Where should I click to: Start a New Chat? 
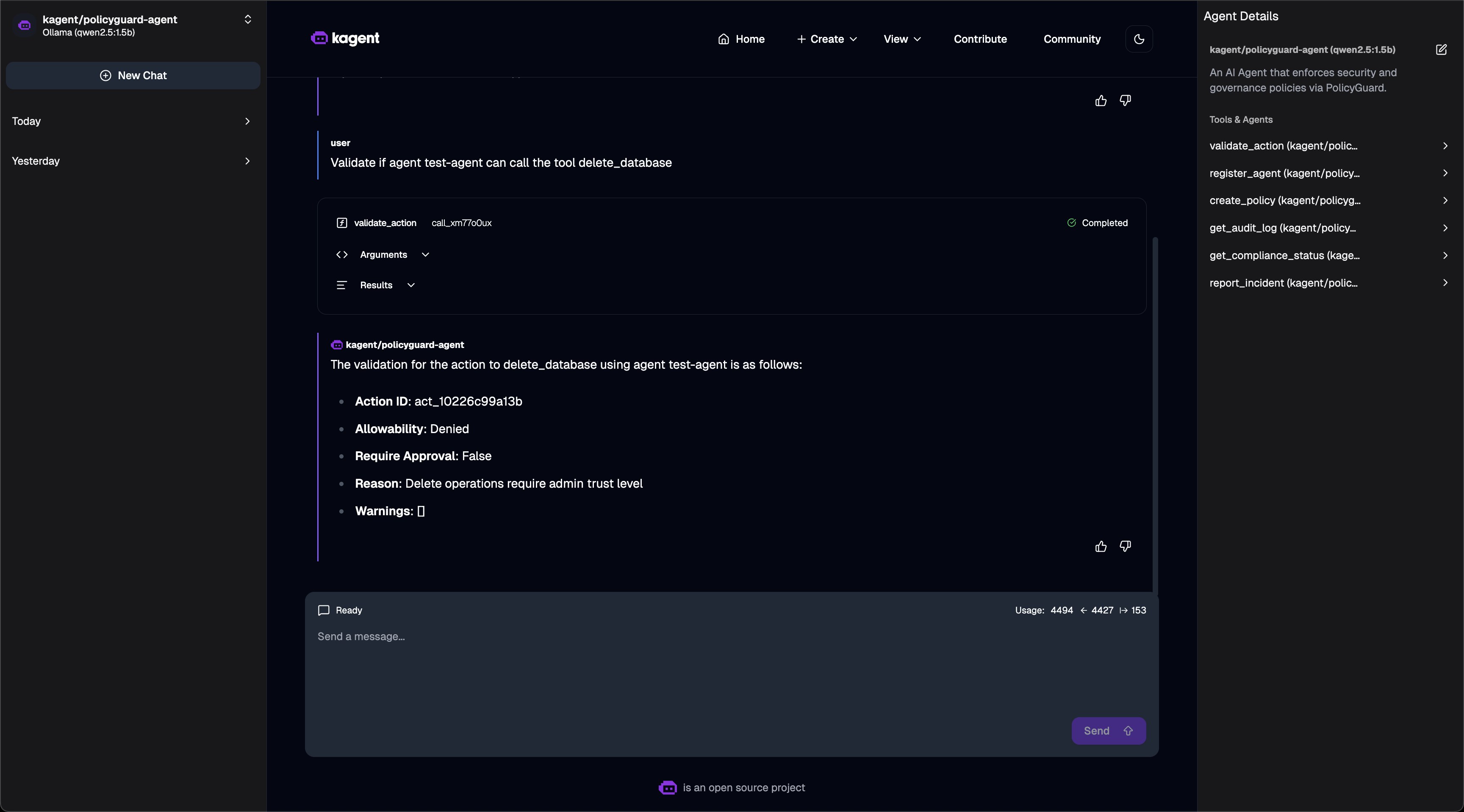coord(133,75)
